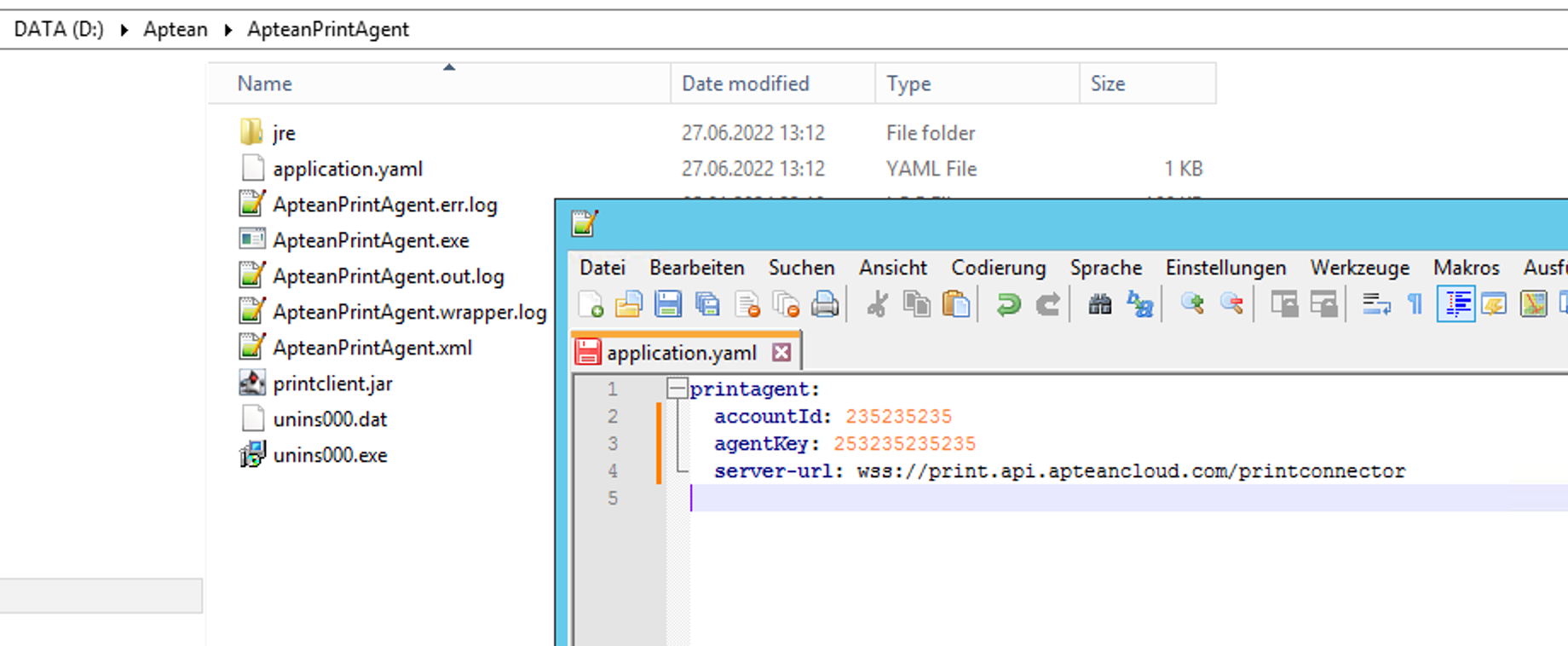This screenshot has height=646, width=1568.
Task: Toggle synchronized horizontal scrolling icon
Action: pos(1323,304)
